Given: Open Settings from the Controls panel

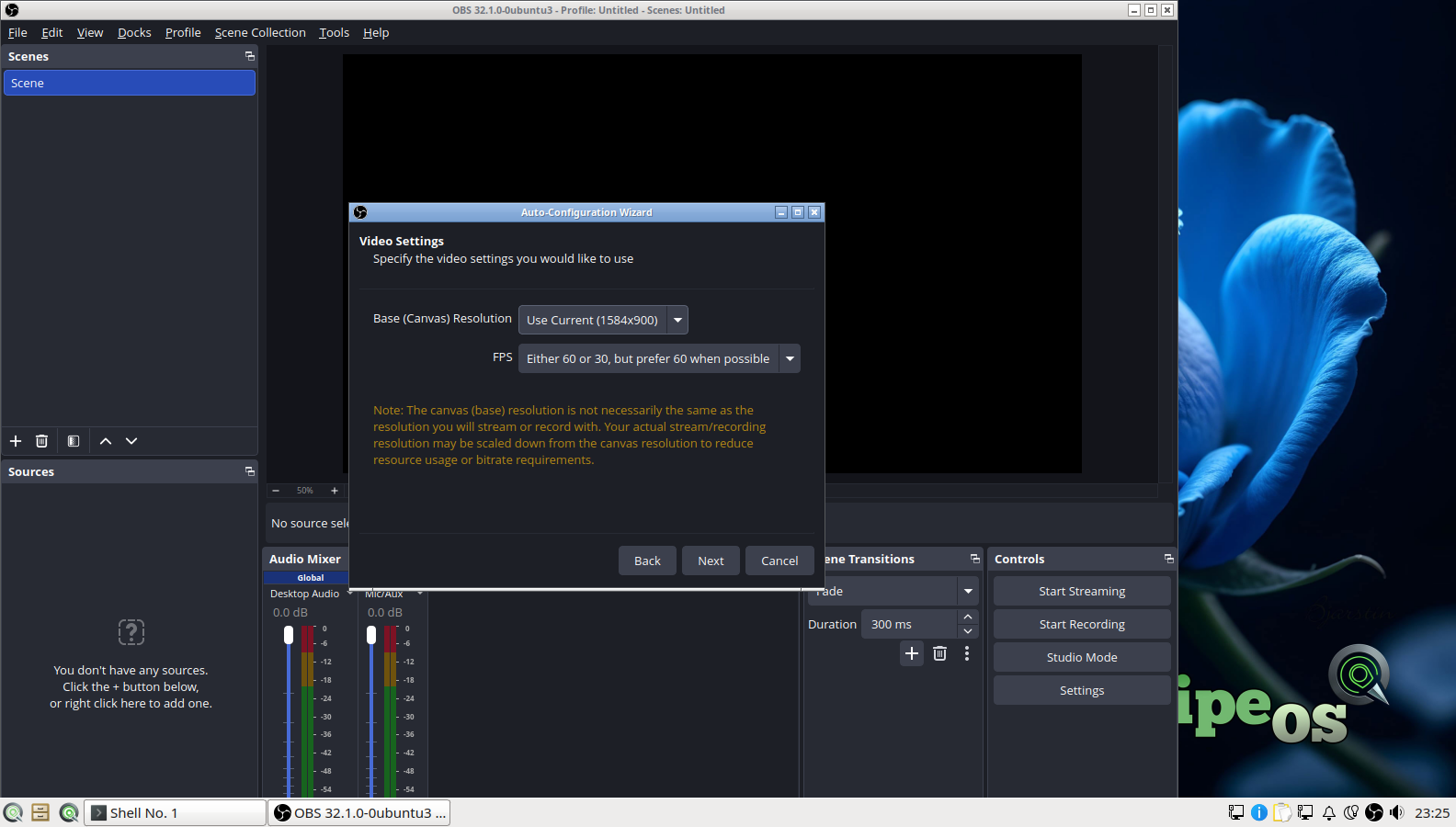Looking at the screenshot, I should click(1082, 690).
